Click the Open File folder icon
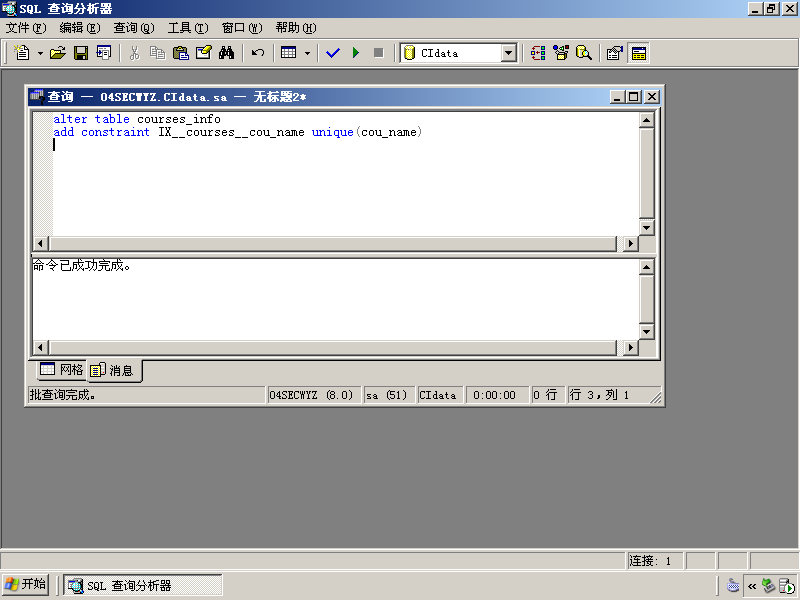The image size is (800, 600). tap(58, 53)
